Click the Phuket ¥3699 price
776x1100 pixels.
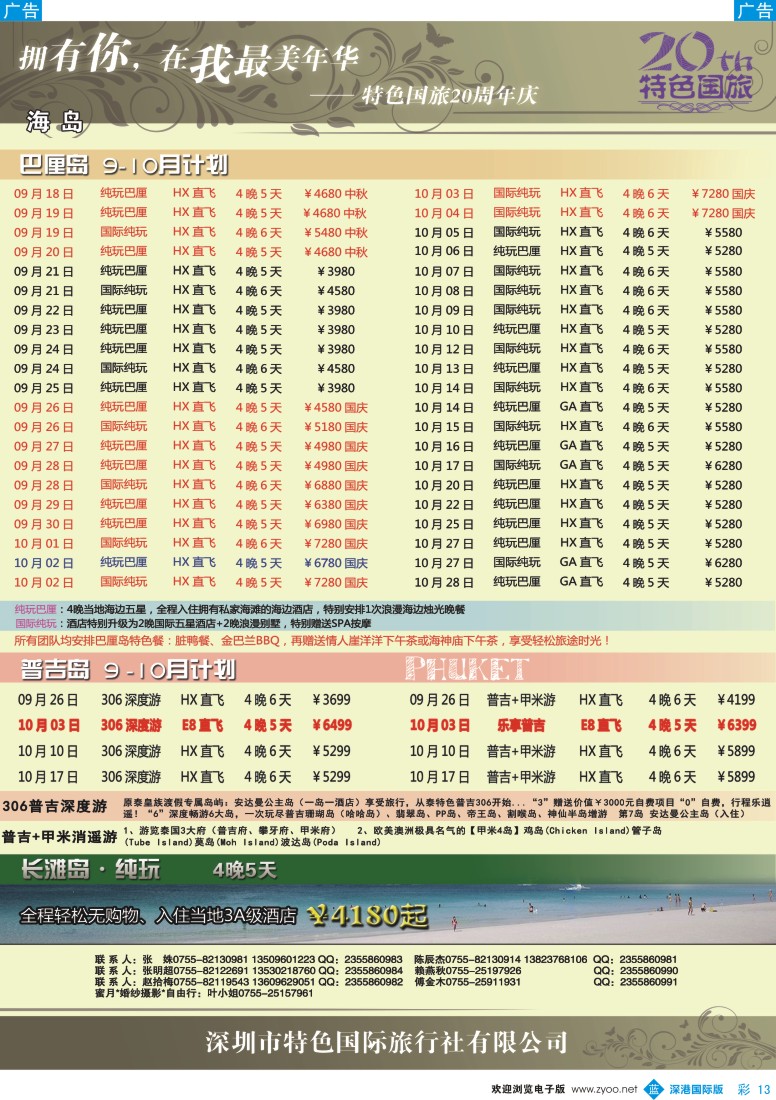(331, 699)
